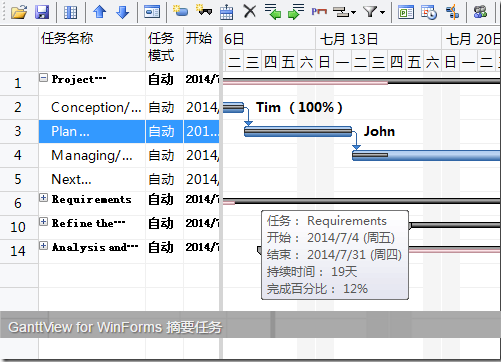Click the delete X icon
This screenshot has height=362, width=501.
(250, 12)
